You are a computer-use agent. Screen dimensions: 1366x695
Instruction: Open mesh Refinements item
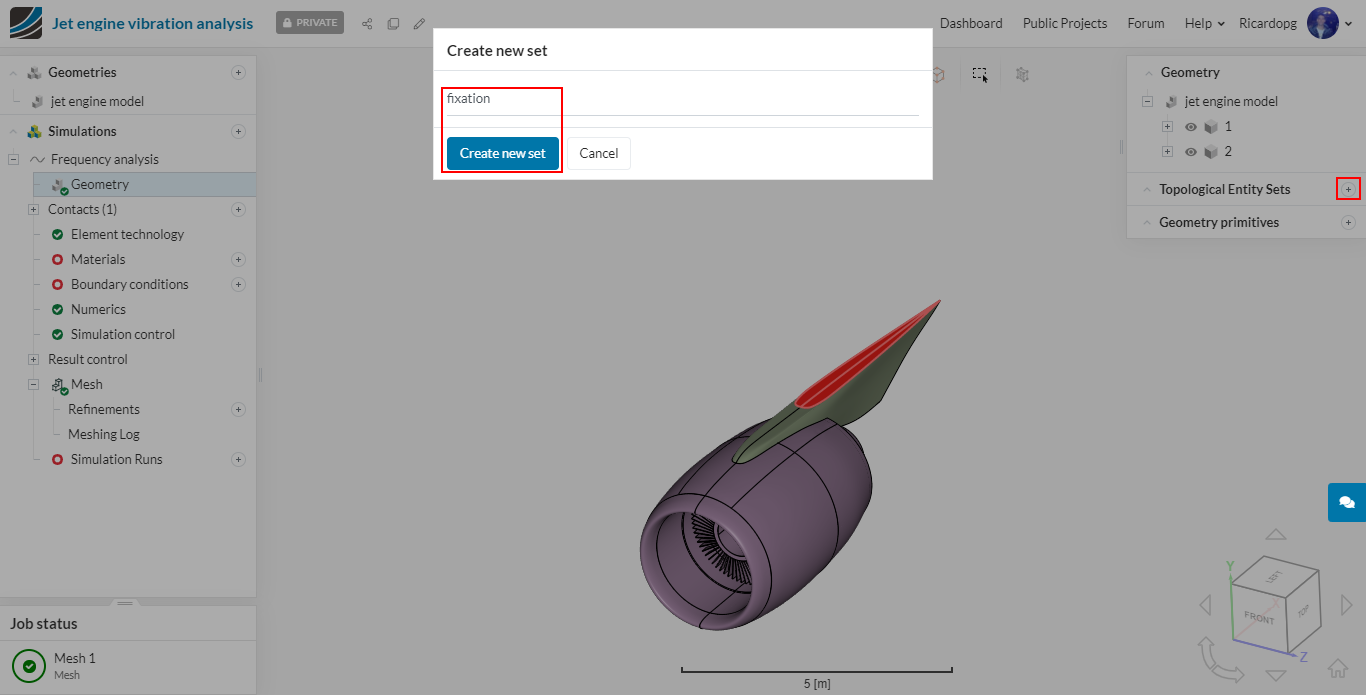click(104, 409)
